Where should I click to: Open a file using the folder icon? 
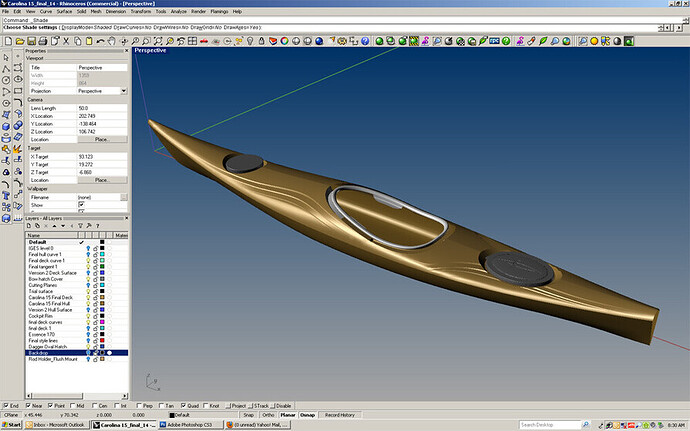(20, 41)
